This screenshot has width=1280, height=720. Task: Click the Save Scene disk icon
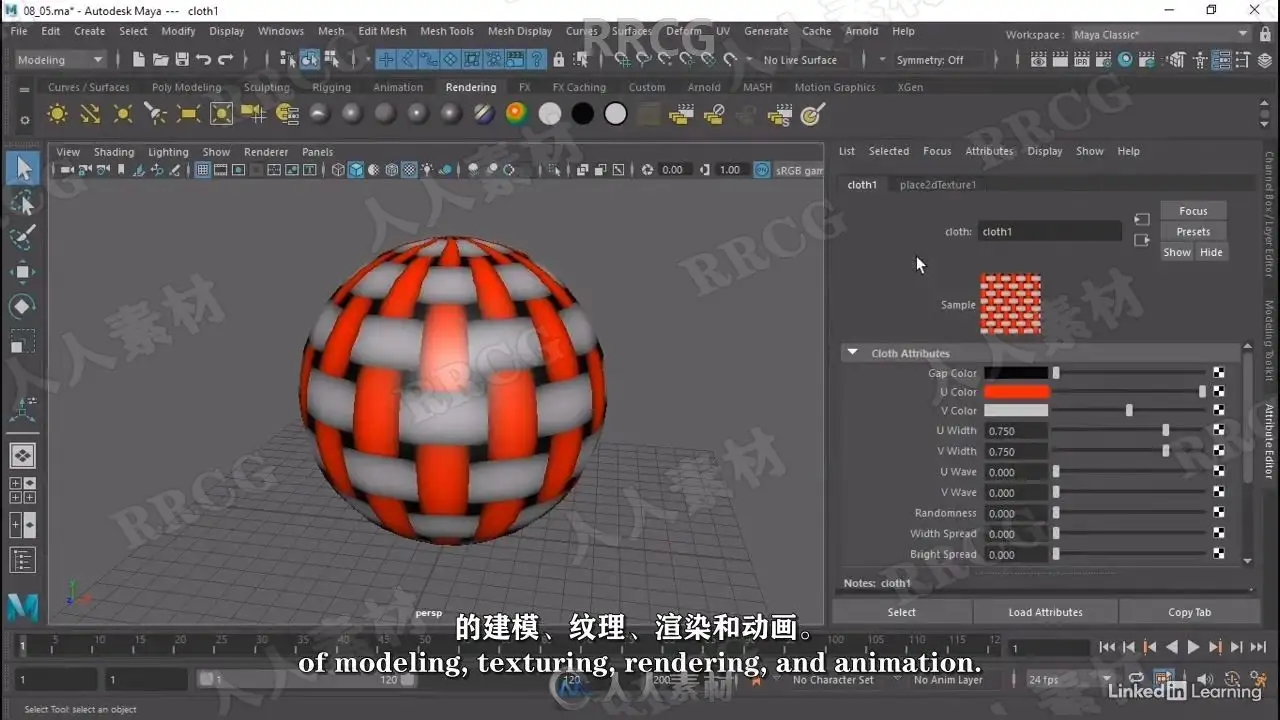coord(182,60)
